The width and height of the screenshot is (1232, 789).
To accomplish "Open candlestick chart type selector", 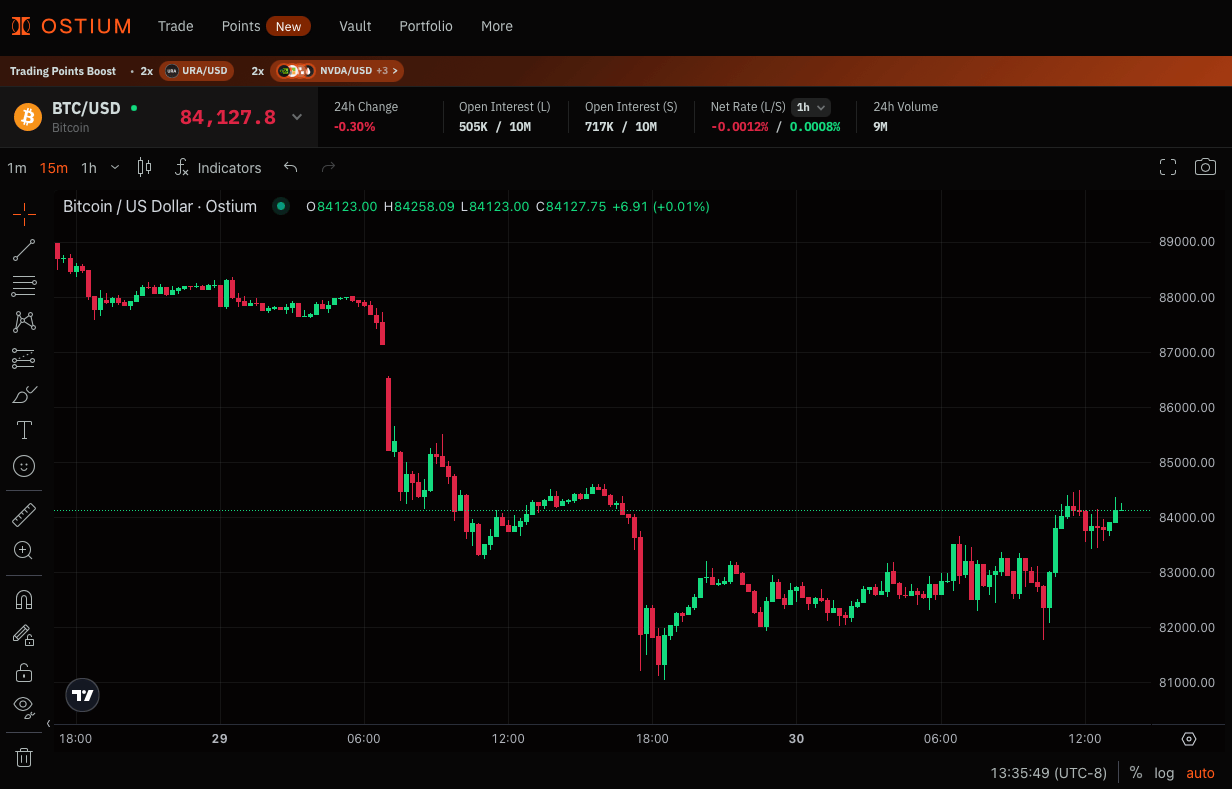I will pyautogui.click(x=144, y=167).
